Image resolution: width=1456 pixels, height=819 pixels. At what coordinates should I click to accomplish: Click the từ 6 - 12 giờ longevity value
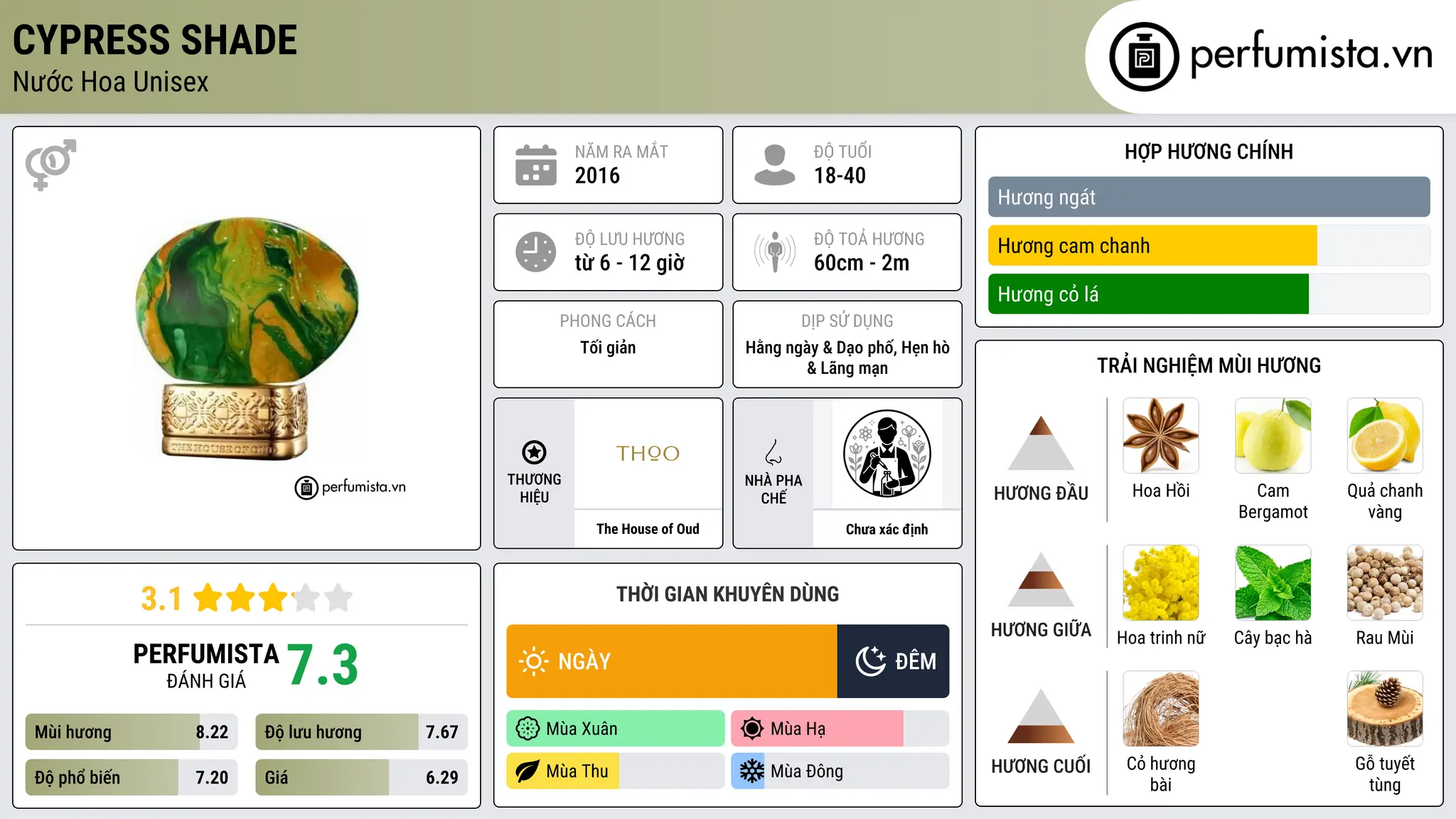pyautogui.click(x=630, y=263)
